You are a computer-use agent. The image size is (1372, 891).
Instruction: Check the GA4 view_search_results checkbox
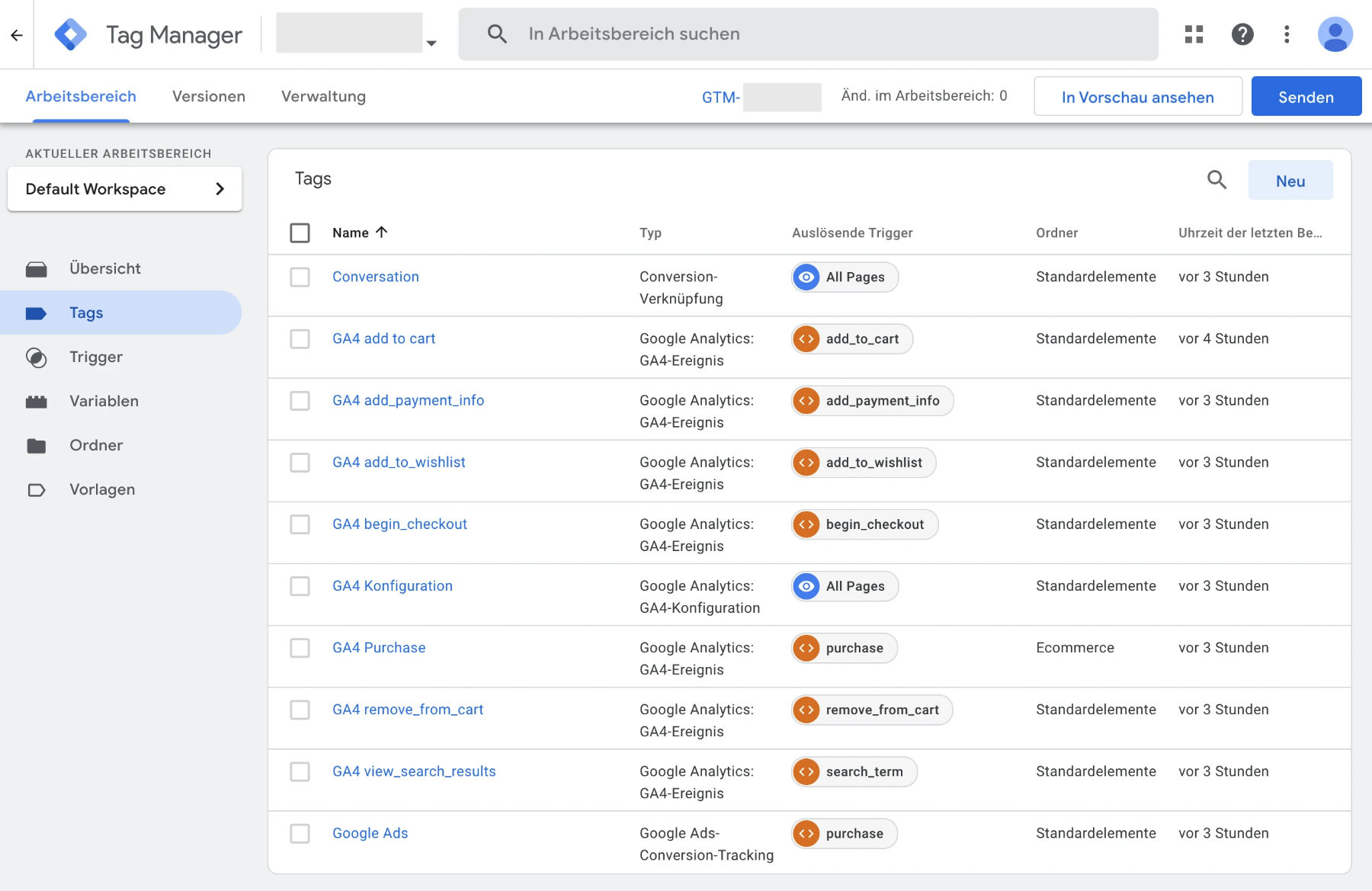click(300, 771)
